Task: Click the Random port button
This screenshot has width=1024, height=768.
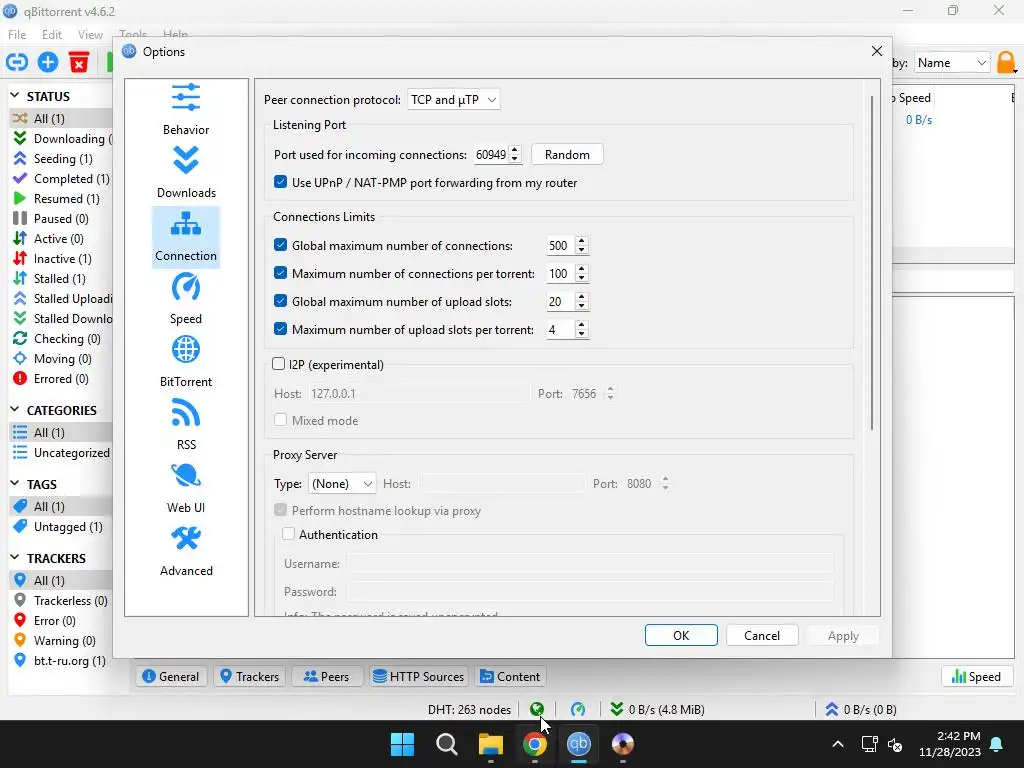Action: [567, 155]
